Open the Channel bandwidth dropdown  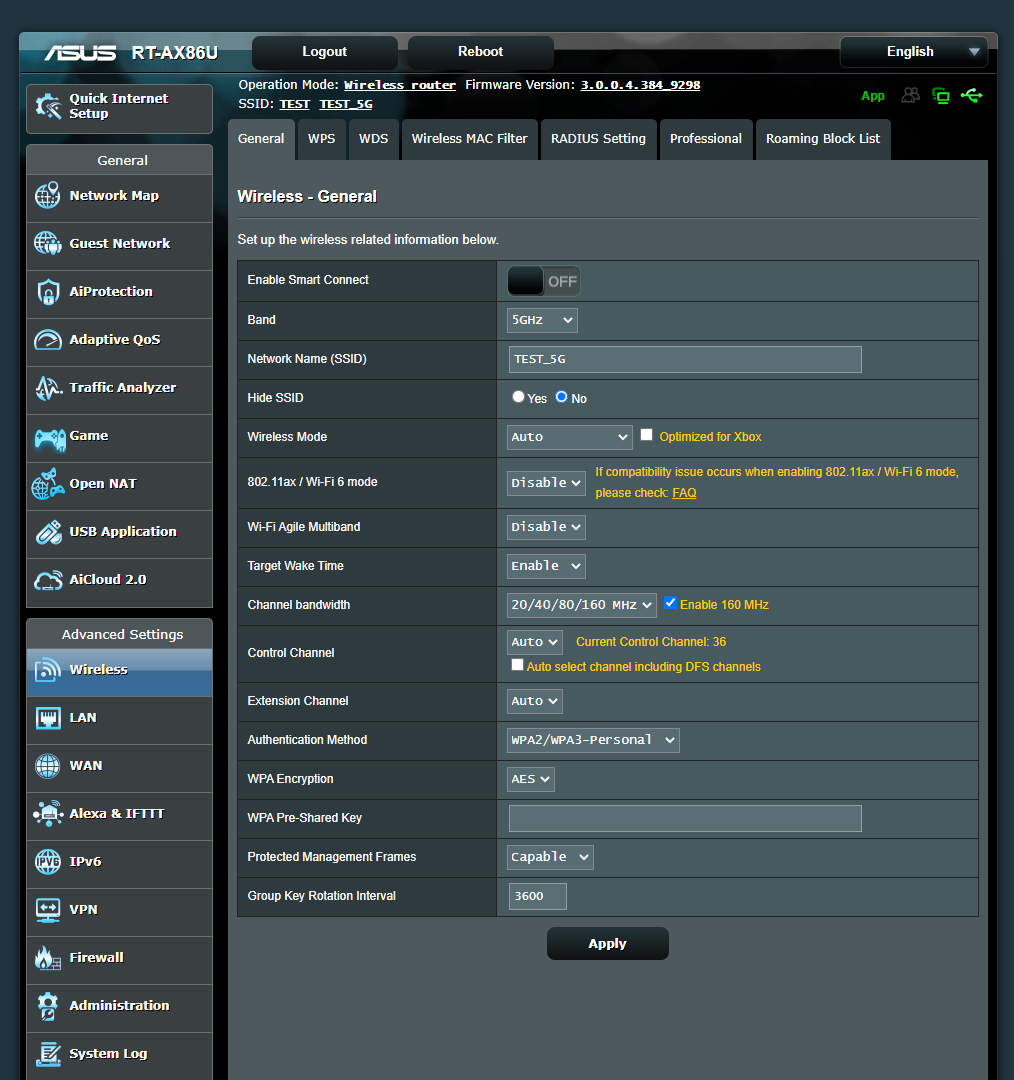pos(581,604)
